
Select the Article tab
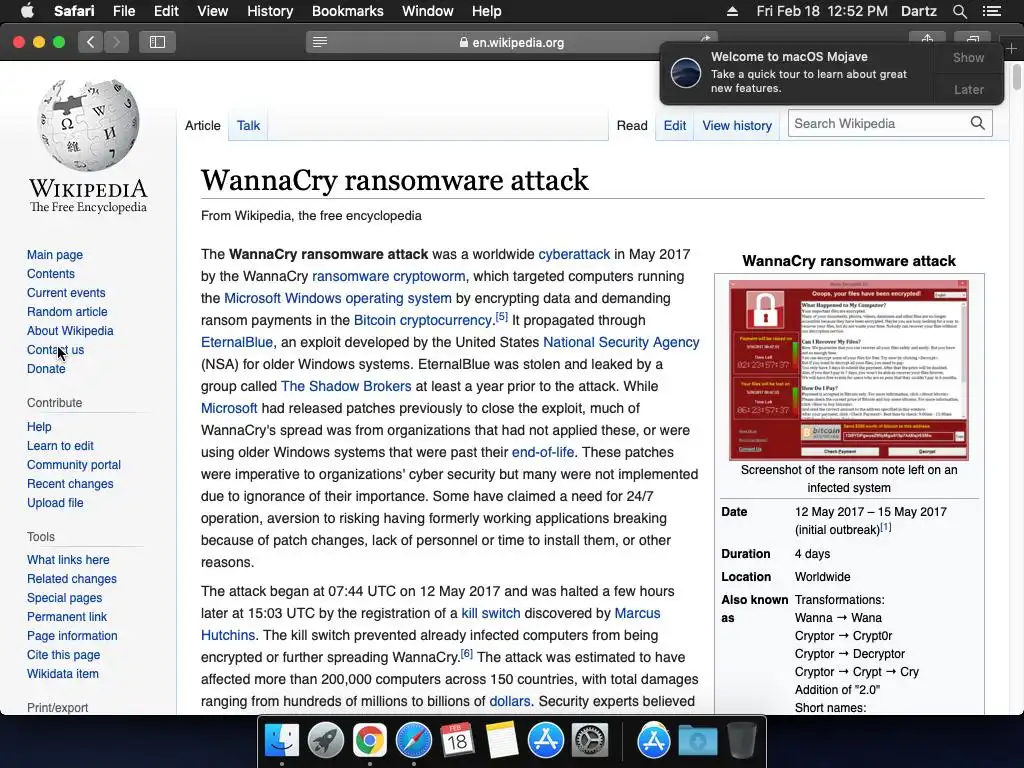tap(202, 125)
